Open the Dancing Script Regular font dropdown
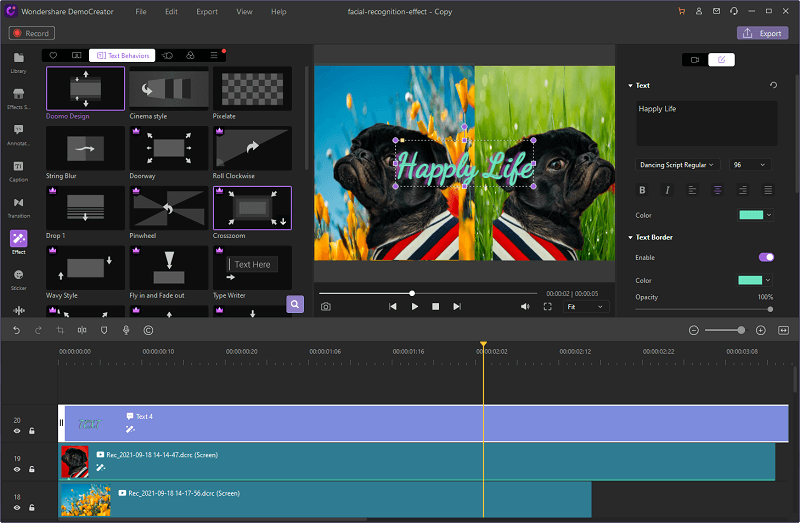800x523 pixels. (x=677, y=165)
